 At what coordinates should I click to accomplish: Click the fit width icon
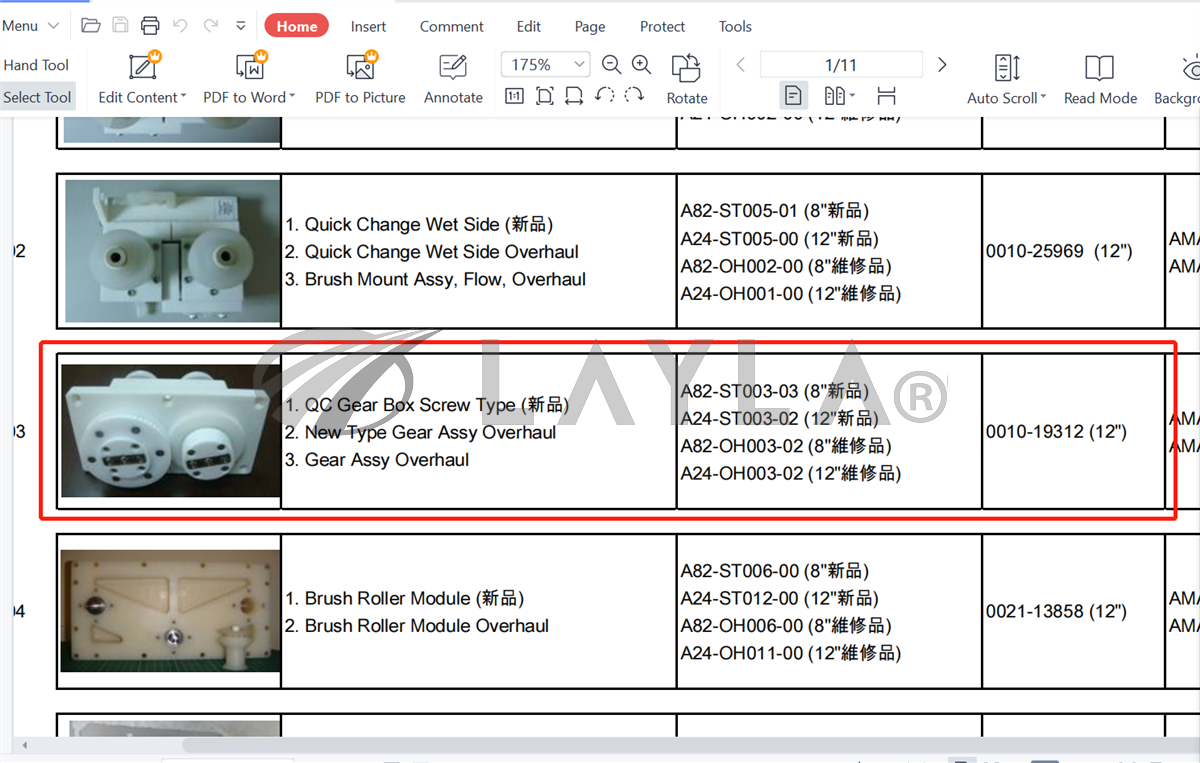tap(574, 96)
